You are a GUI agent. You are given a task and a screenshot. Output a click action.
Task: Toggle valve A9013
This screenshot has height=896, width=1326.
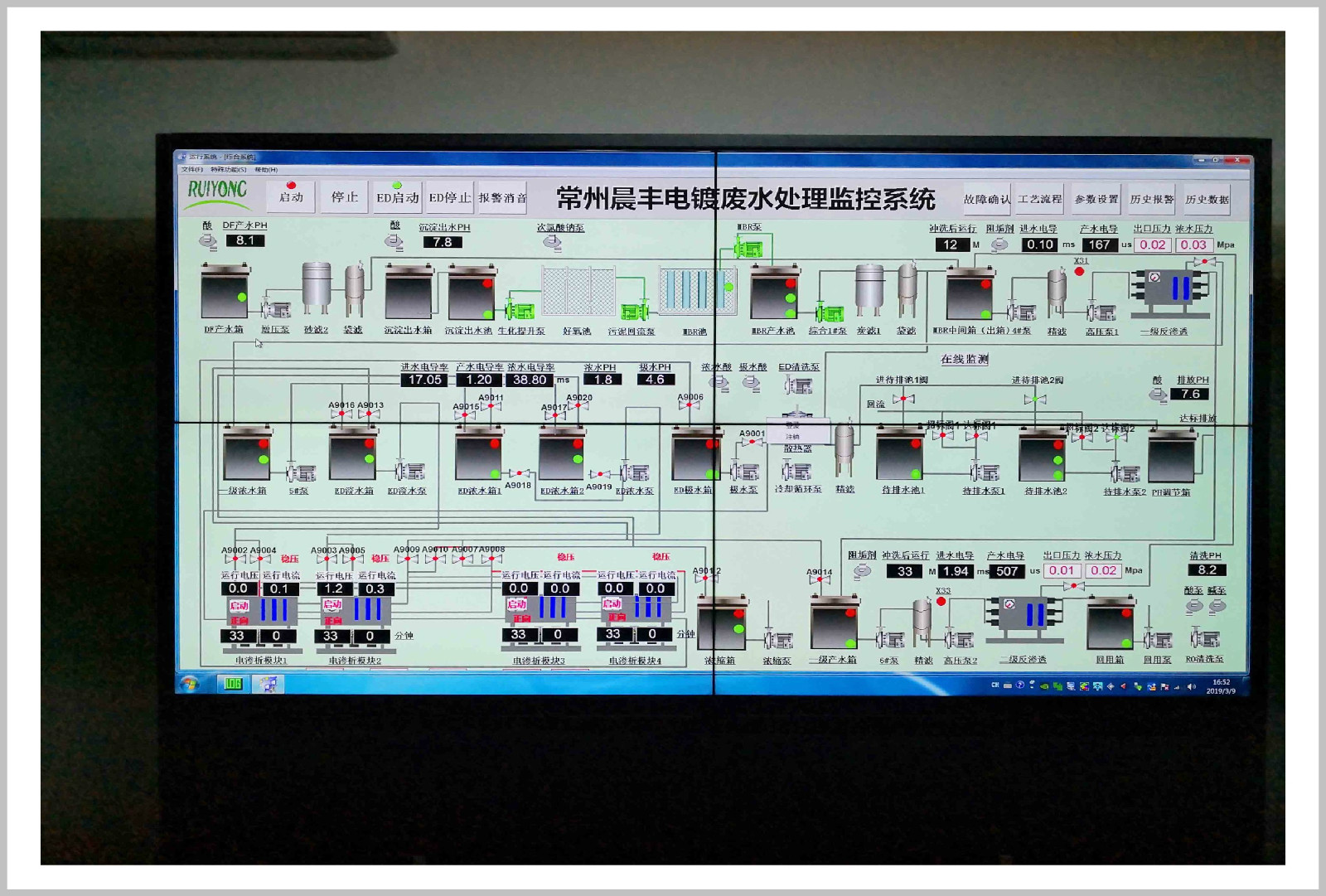pyautogui.click(x=370, y=414)
